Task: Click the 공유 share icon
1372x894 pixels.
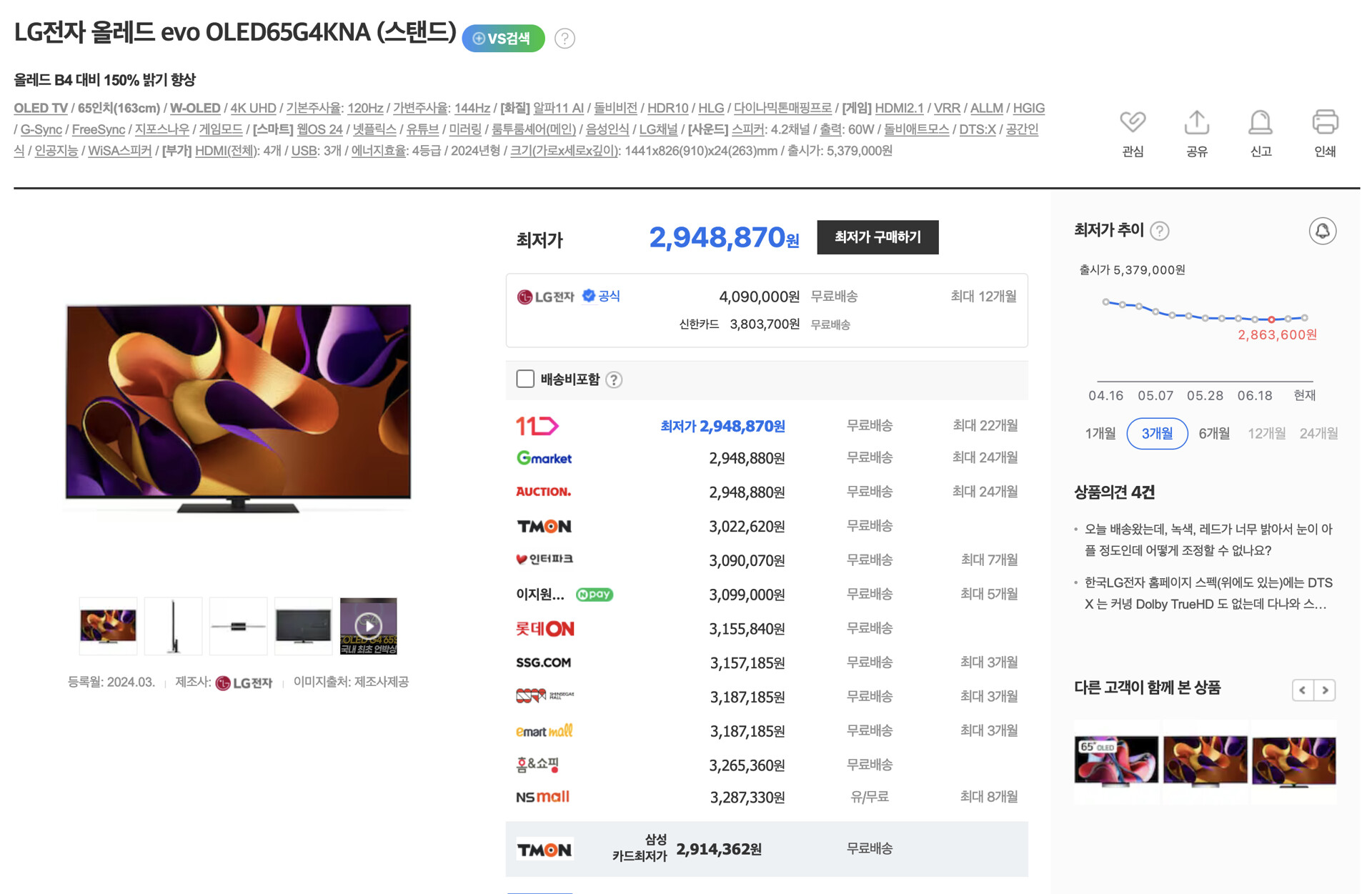Action: coord(1197,123)
